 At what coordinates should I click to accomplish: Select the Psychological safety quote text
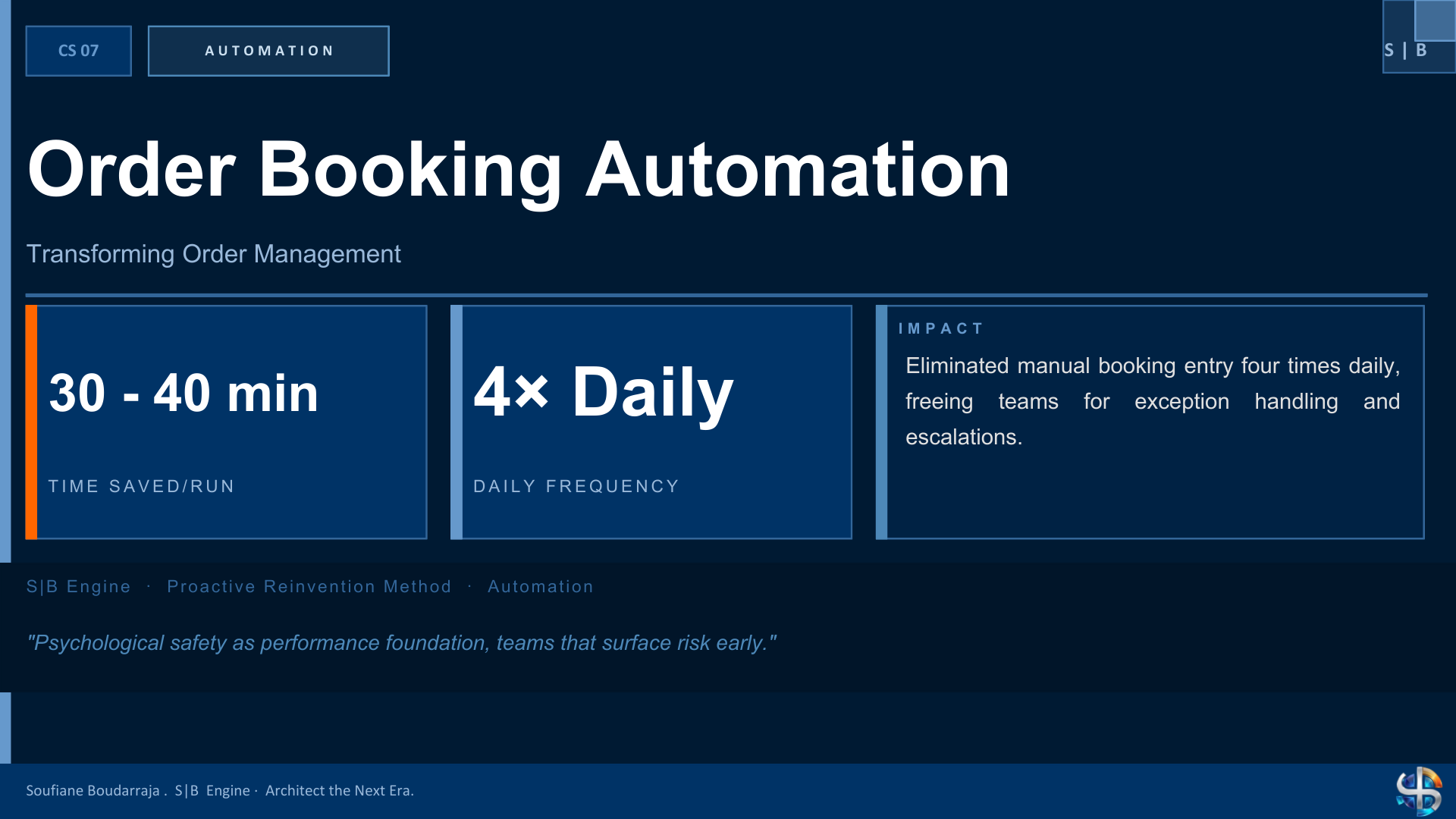402,643
